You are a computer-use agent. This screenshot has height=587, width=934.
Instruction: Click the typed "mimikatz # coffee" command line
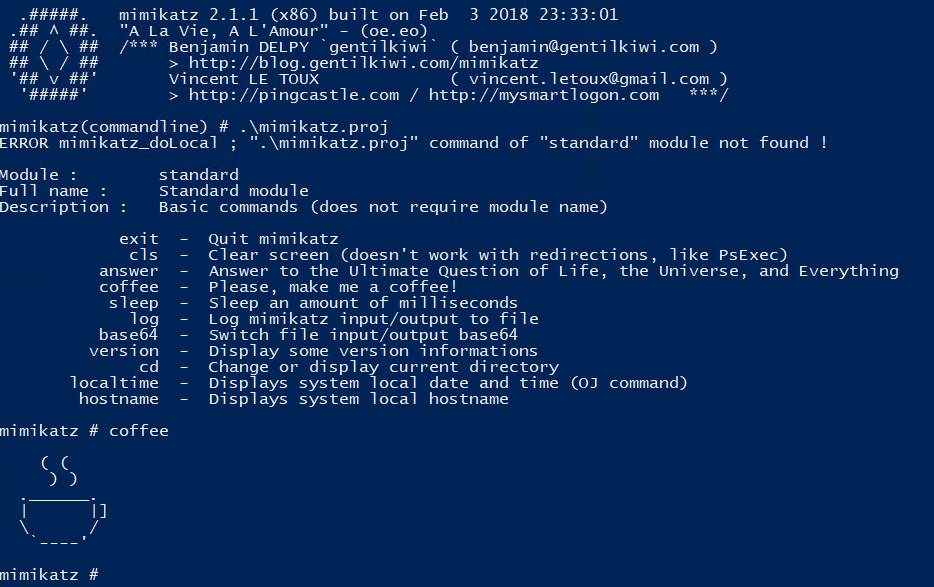(x=85, y=431)
